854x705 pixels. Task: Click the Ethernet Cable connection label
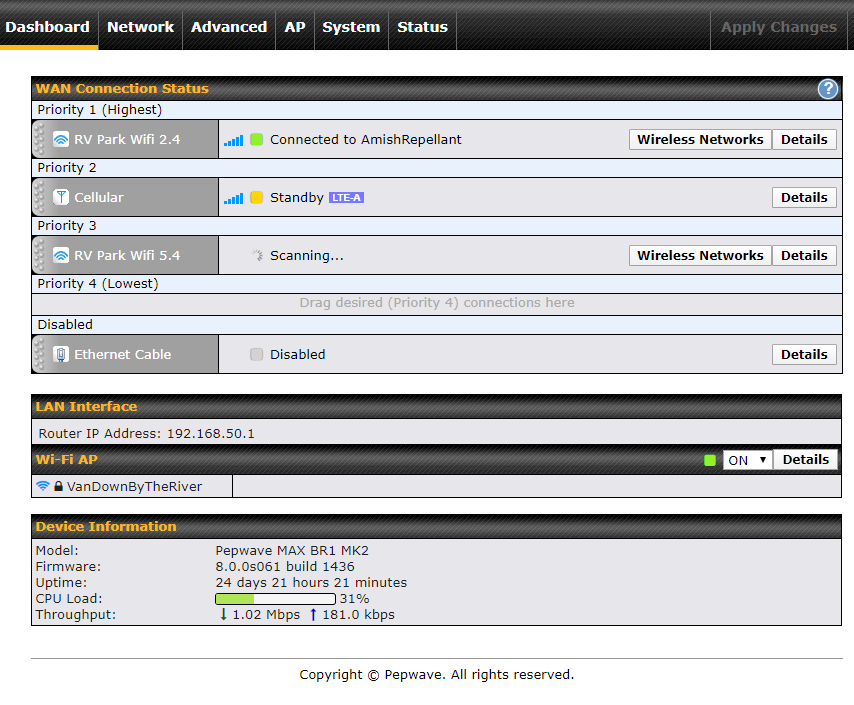(123, 354)
